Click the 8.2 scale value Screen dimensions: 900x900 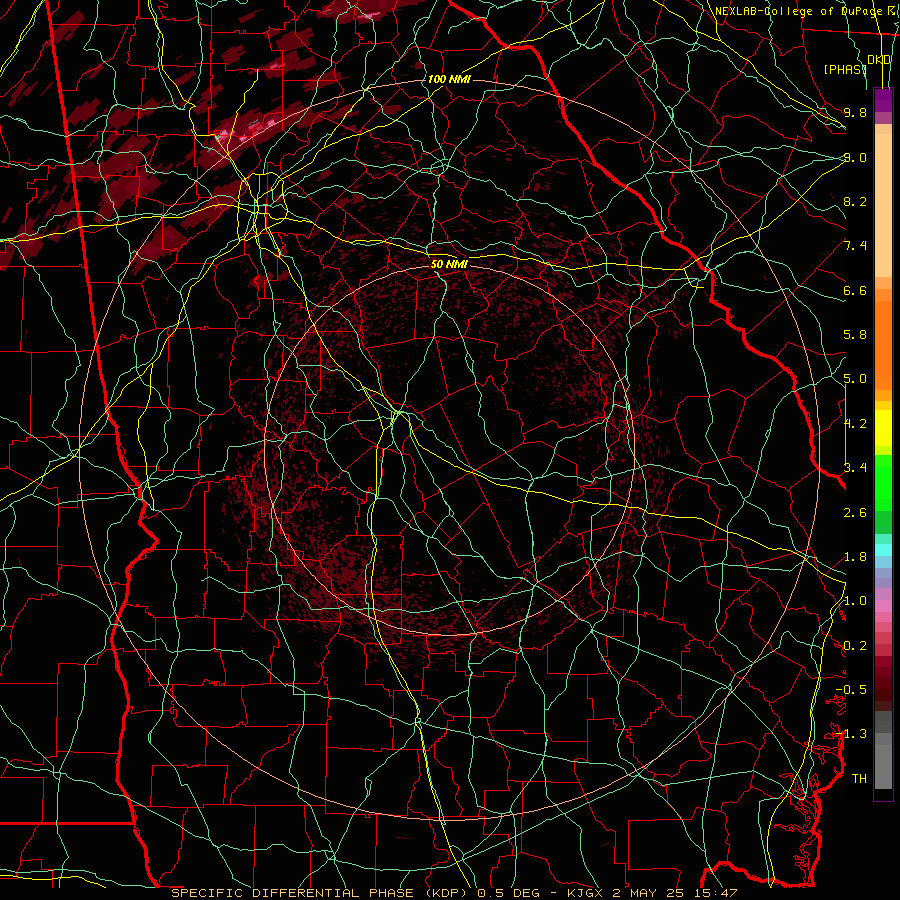(855, 201)
